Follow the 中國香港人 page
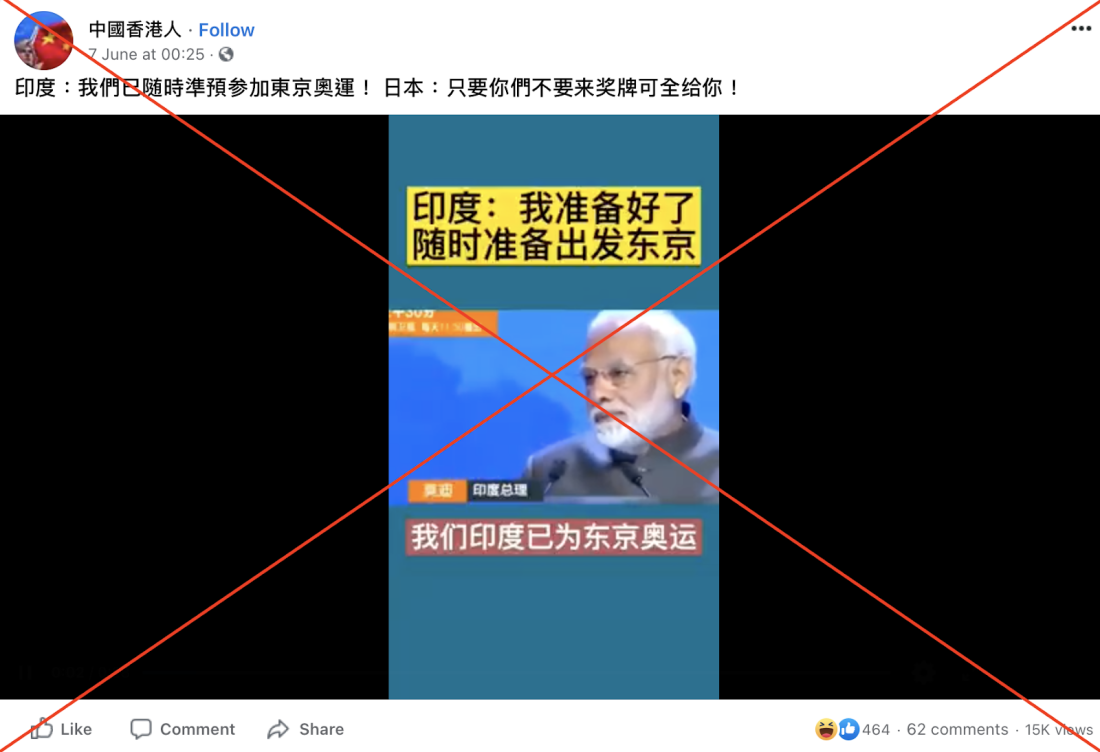1100x752 pixels. tap(226, 30)
